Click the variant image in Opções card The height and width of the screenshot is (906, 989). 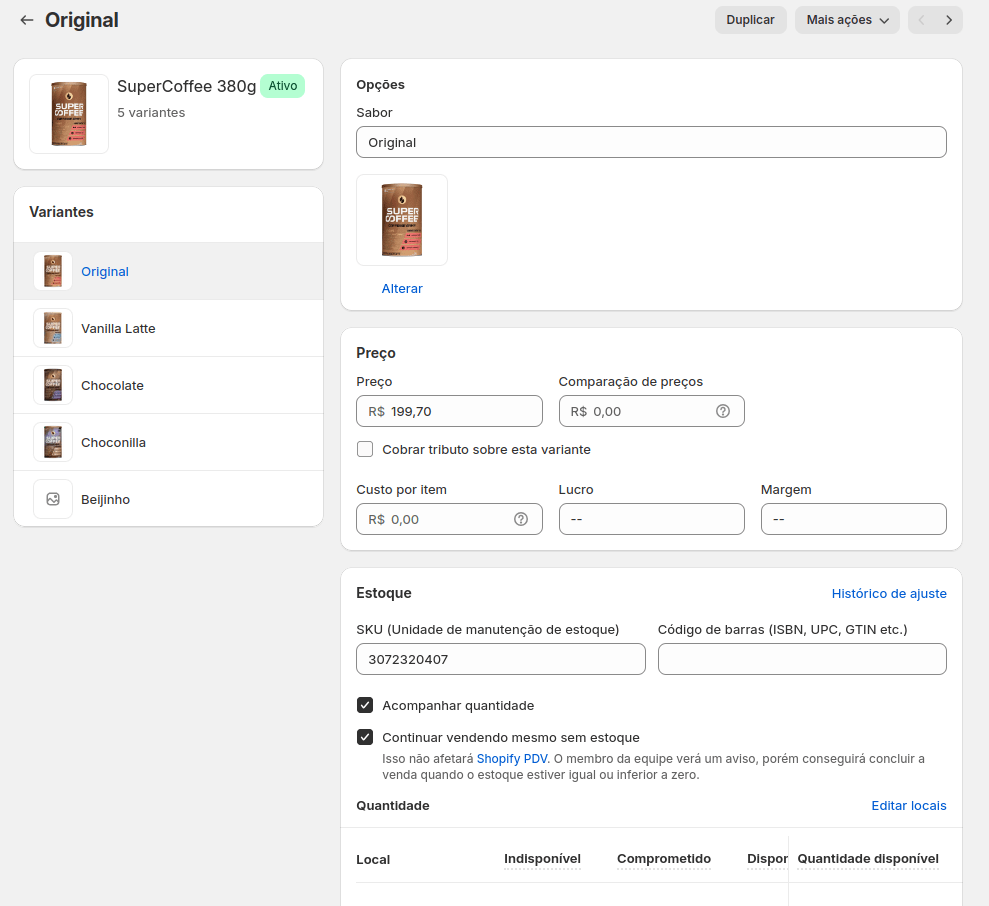402,220
